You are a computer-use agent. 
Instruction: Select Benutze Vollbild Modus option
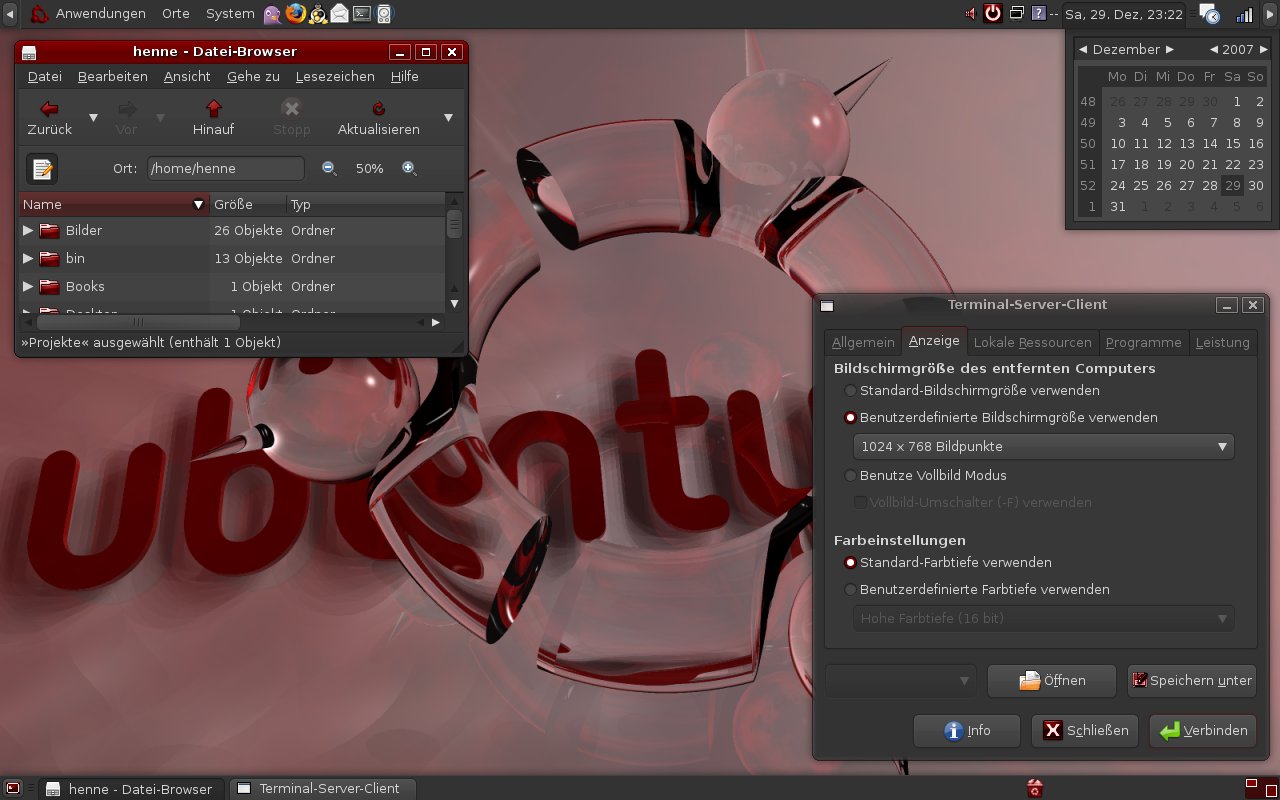pyautogui.click(x=925, y=475)
